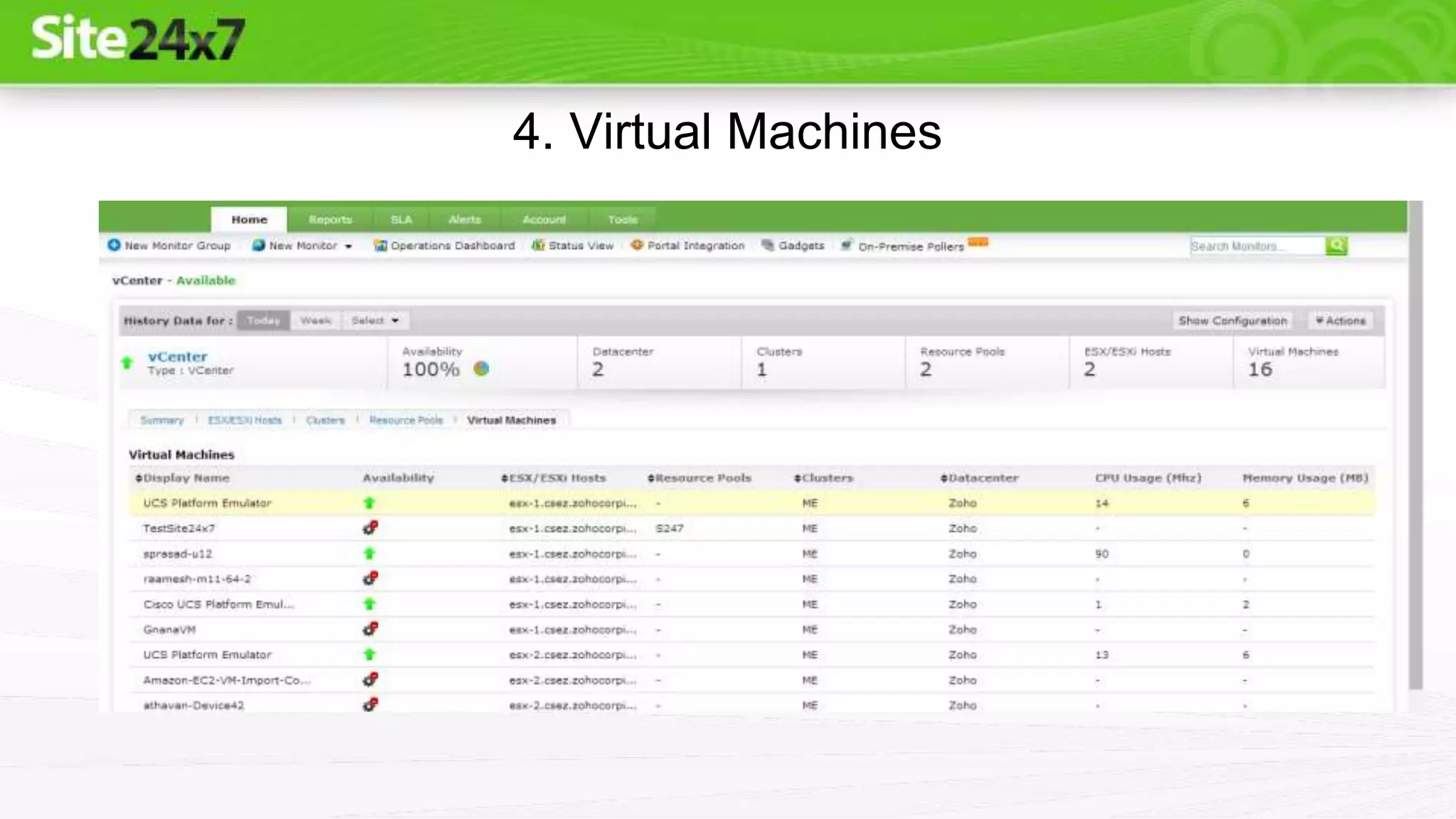Click the TestSite24x7 down-status icon
The height and width of the screenshot is (819, 1456).
tap(370, 528)
